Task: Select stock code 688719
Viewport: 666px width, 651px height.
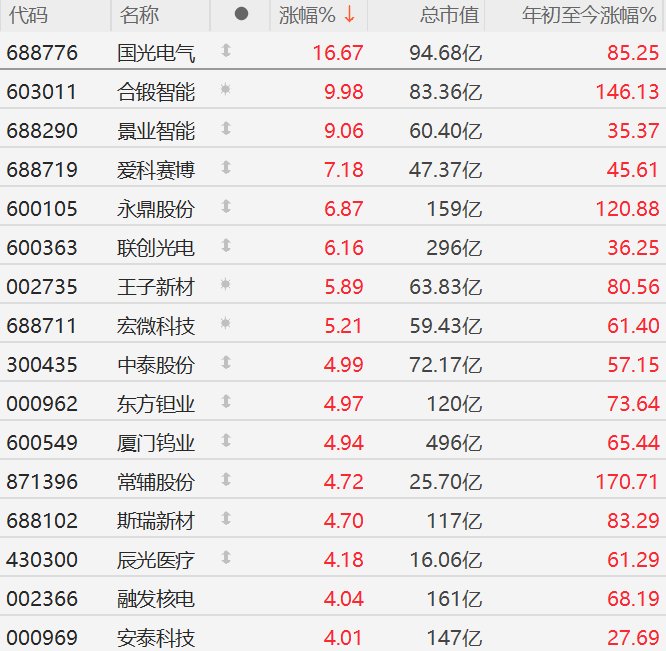Action: (42, 170)
